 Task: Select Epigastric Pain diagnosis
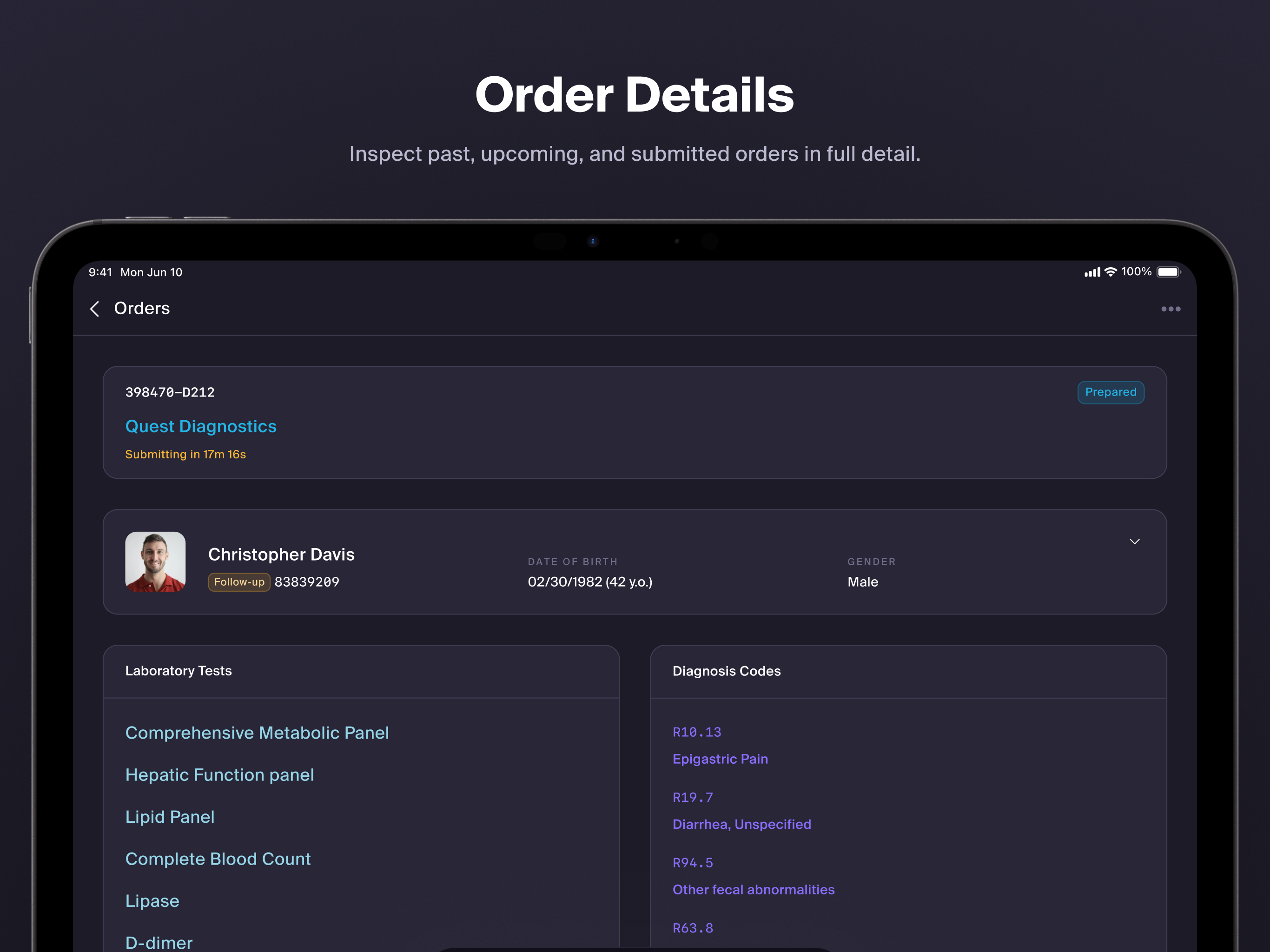click(x=720, y=759)
